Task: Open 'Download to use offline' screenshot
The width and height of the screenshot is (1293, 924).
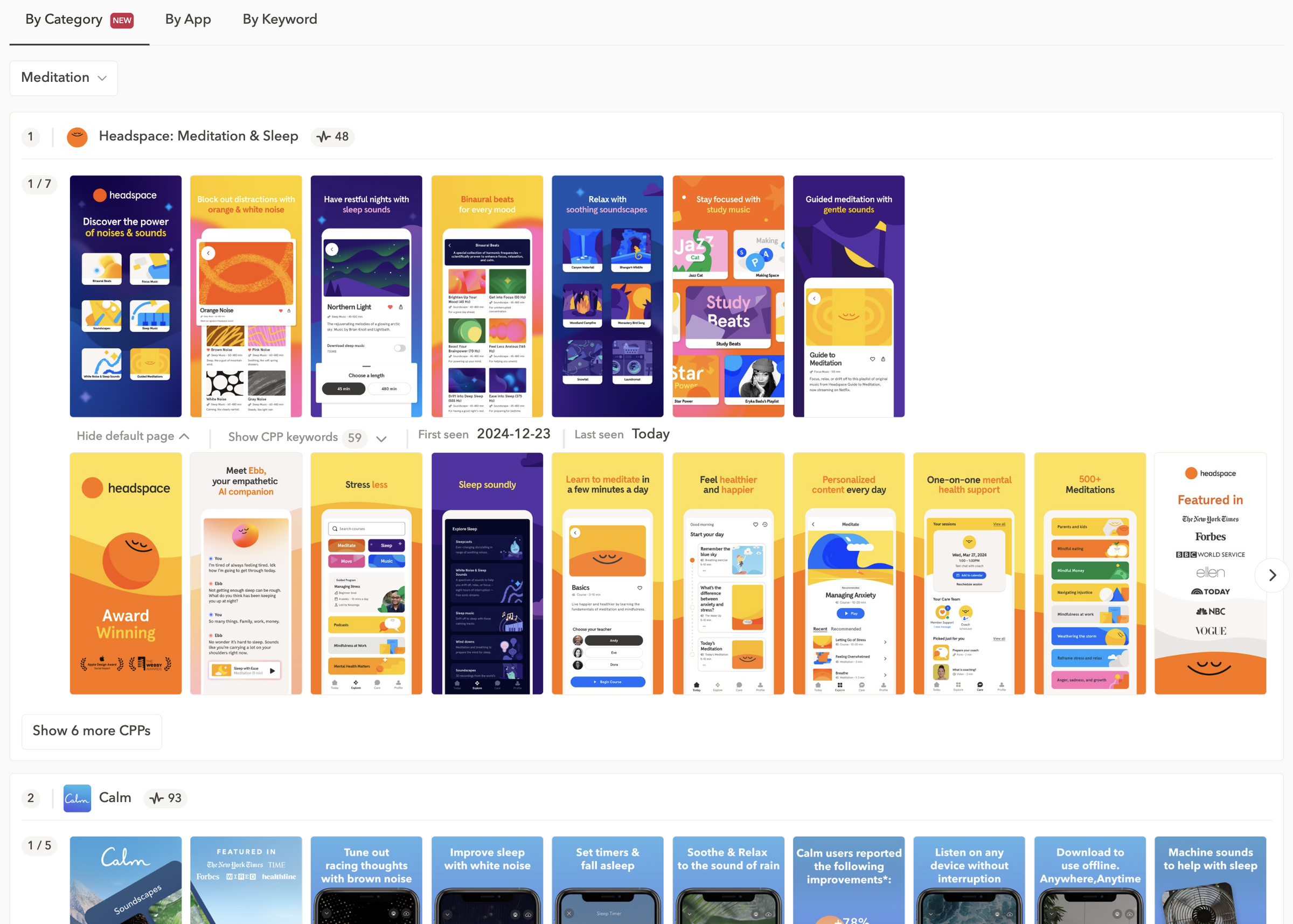Action: point(1090,880)
